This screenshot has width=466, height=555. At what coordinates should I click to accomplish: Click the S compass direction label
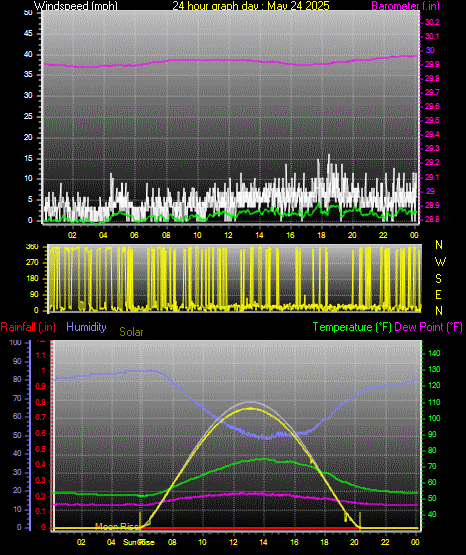(438, 279)
